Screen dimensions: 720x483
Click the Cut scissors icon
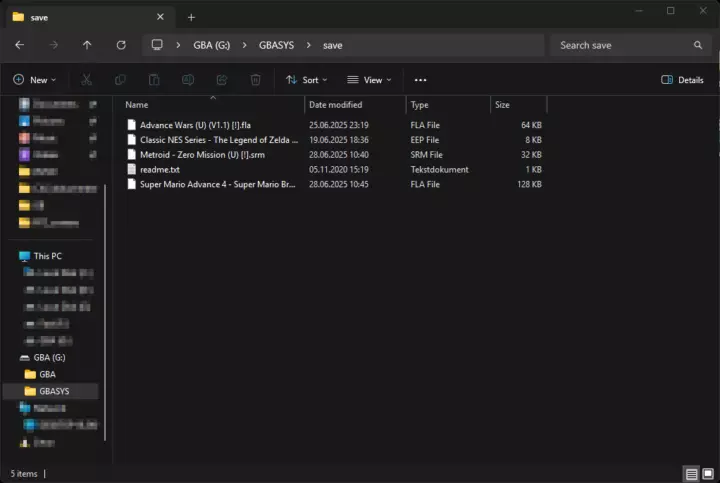click(86, 80)
